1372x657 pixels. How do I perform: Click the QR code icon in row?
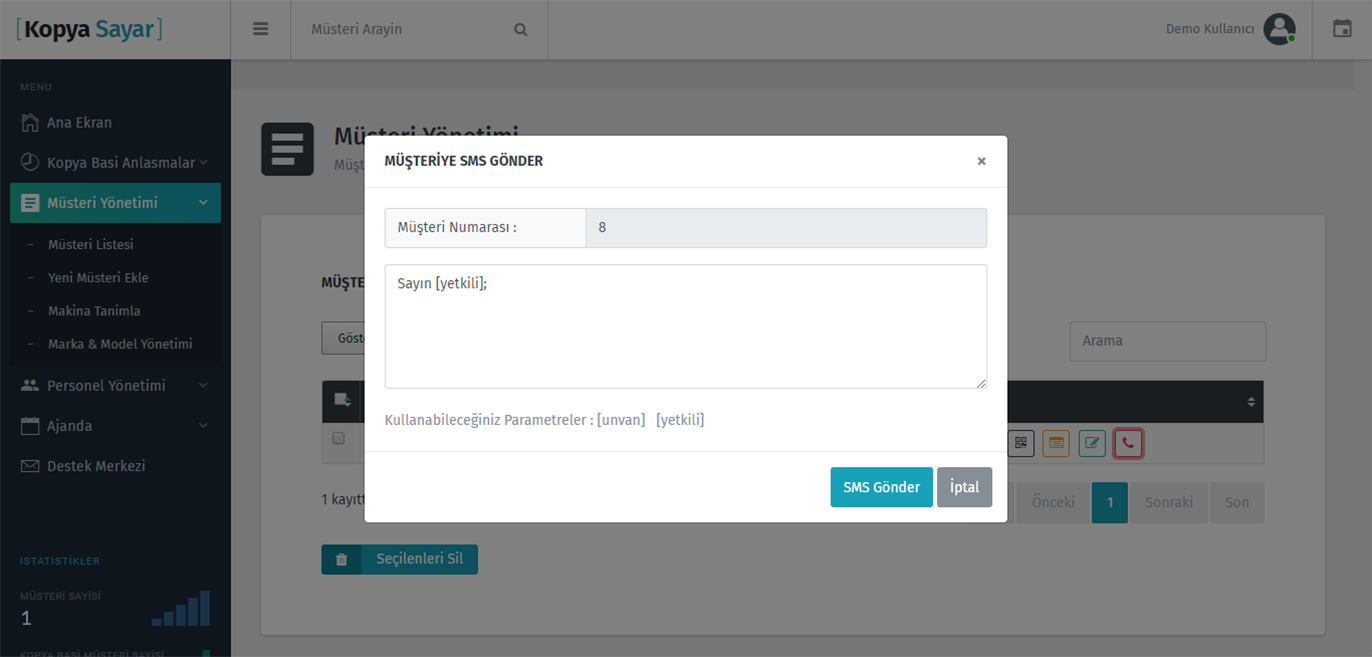point(1021,443)
